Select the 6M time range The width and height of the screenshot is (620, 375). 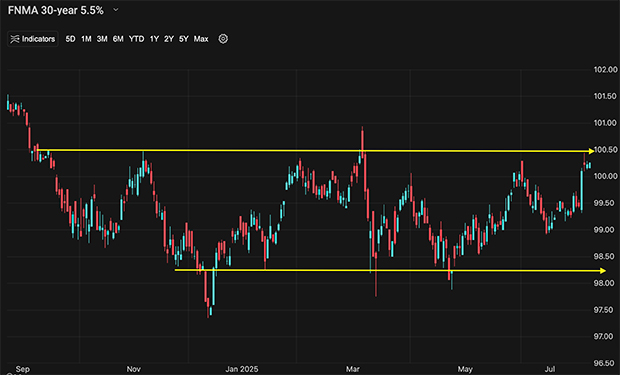coord(118,39)
